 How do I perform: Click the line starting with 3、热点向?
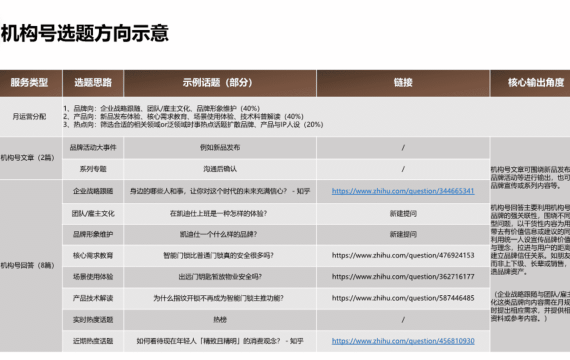pyautogui.click(x=193, y=124)
